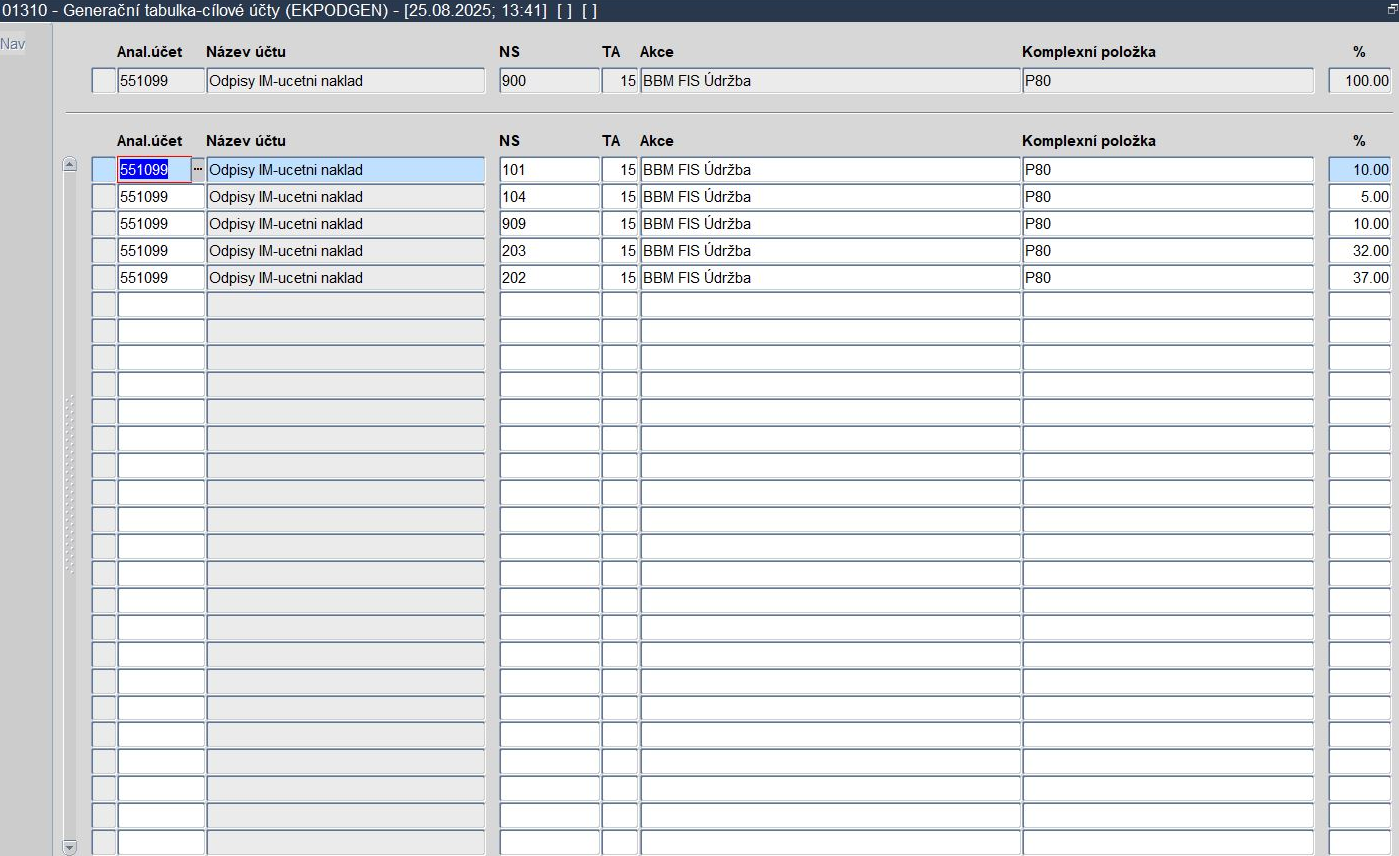1399x856 pixels.
Task: Click the NS field containing 104
Action: 549,197
